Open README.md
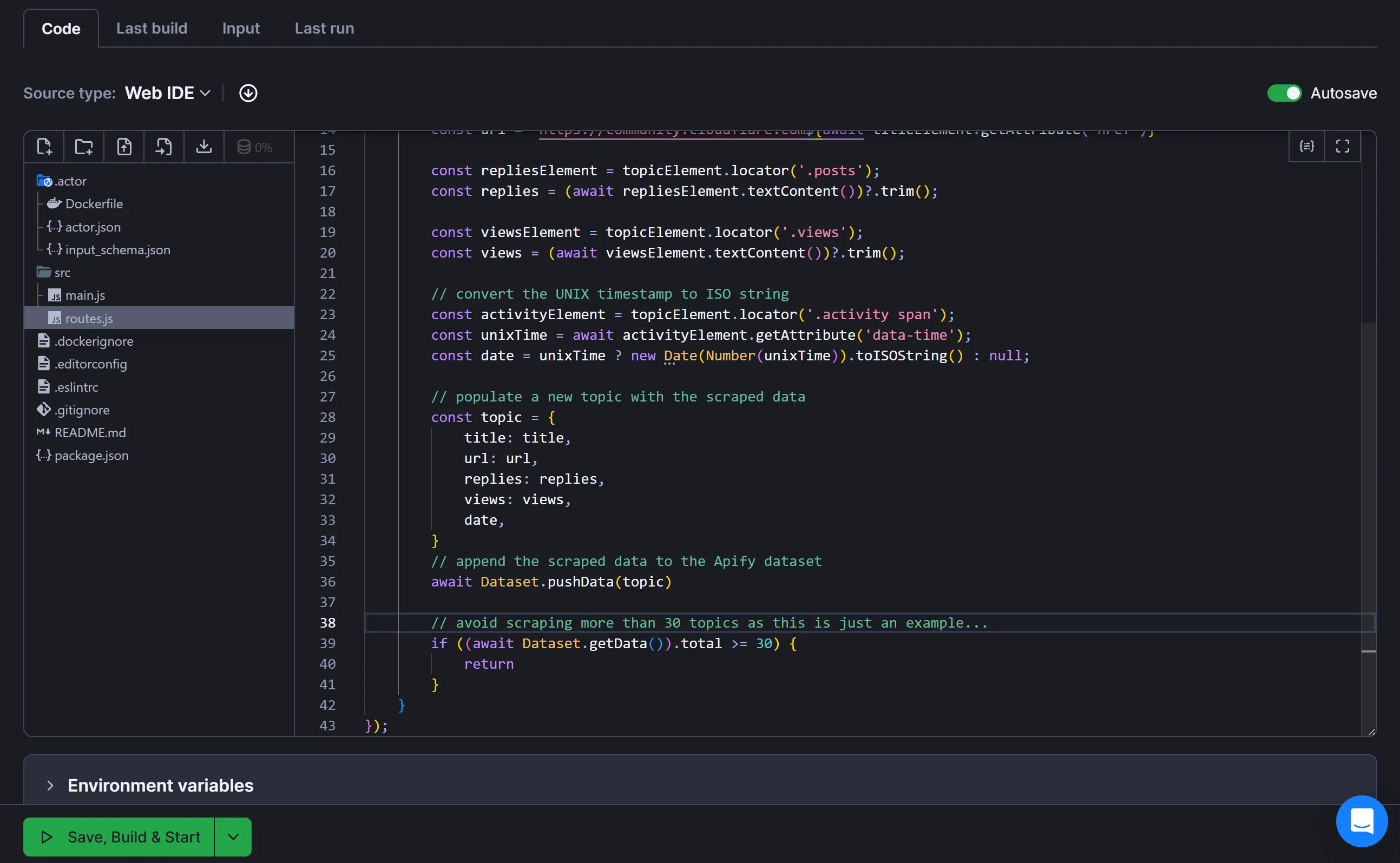The height and width of the screenshot is (863, 1400). 81,432
